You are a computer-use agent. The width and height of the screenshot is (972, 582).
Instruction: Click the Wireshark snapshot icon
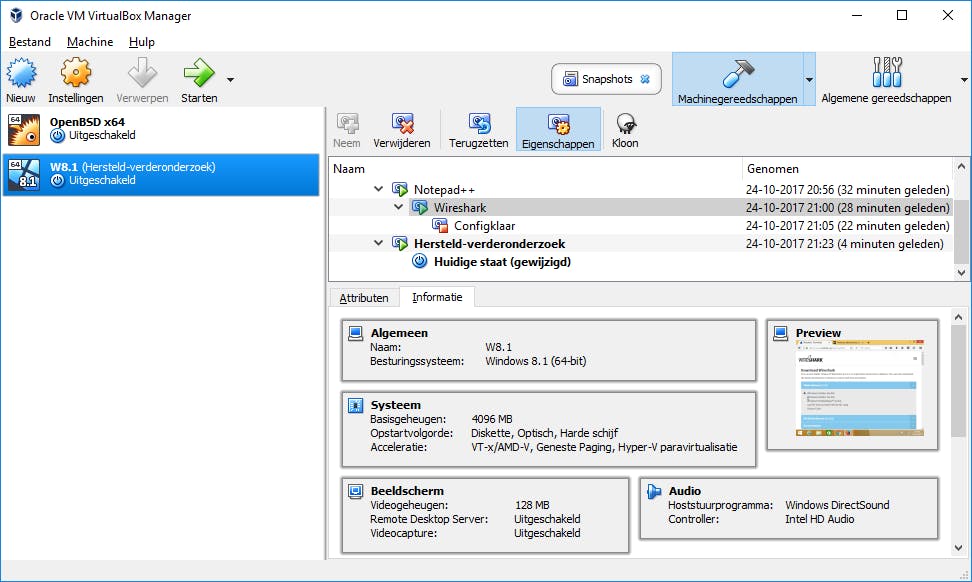(x=420, y=208)
